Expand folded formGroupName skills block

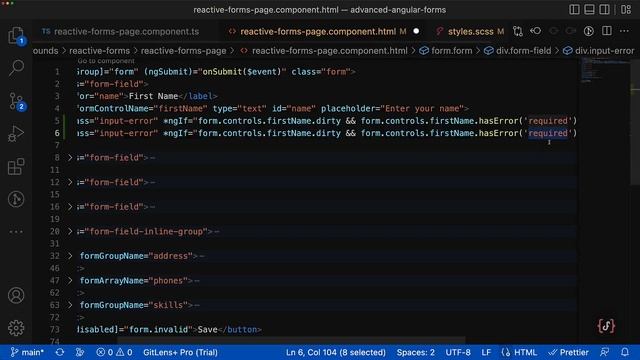(x=70, y=305)
